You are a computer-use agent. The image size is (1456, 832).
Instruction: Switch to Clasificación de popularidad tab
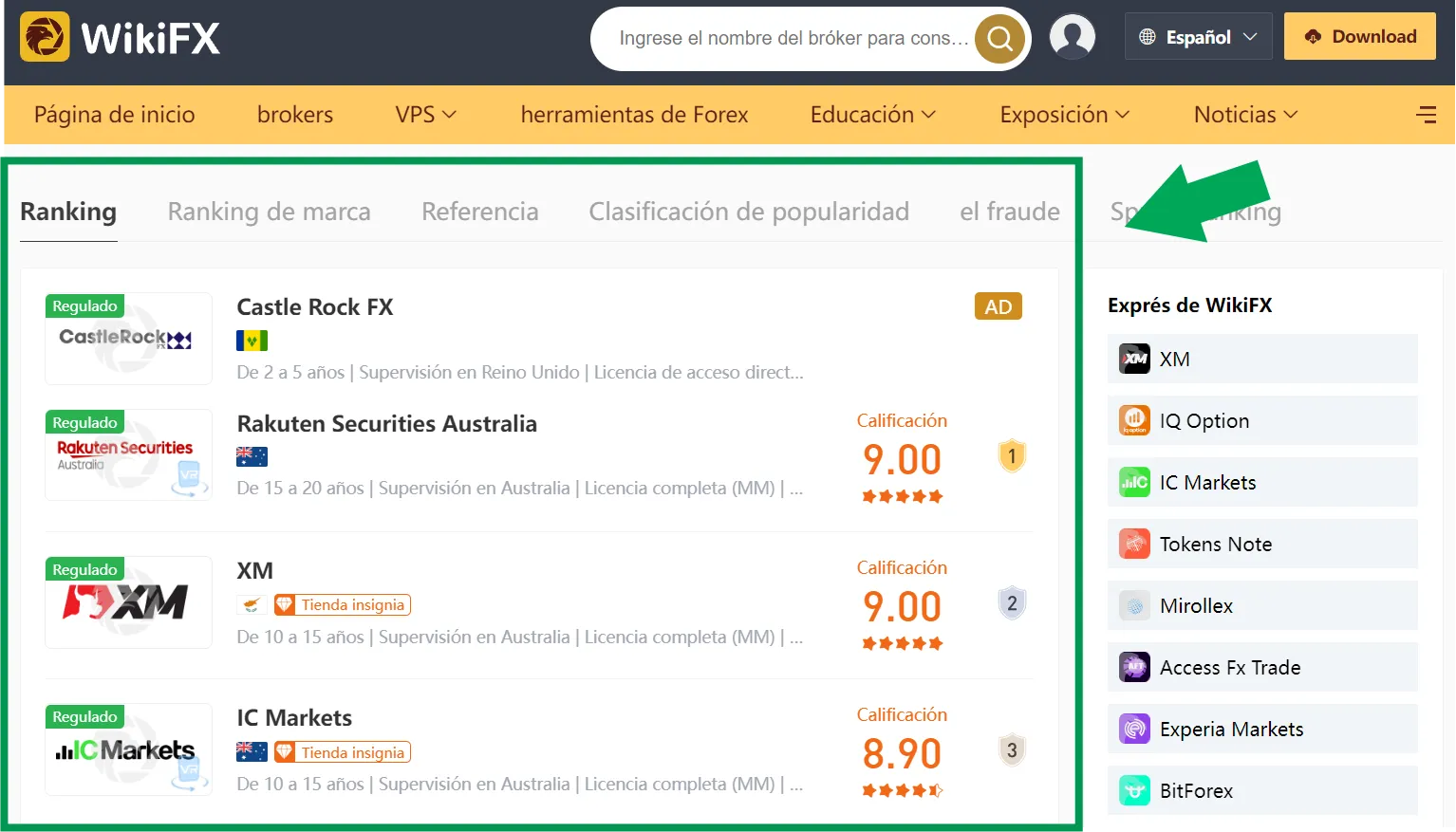(749, 212)
